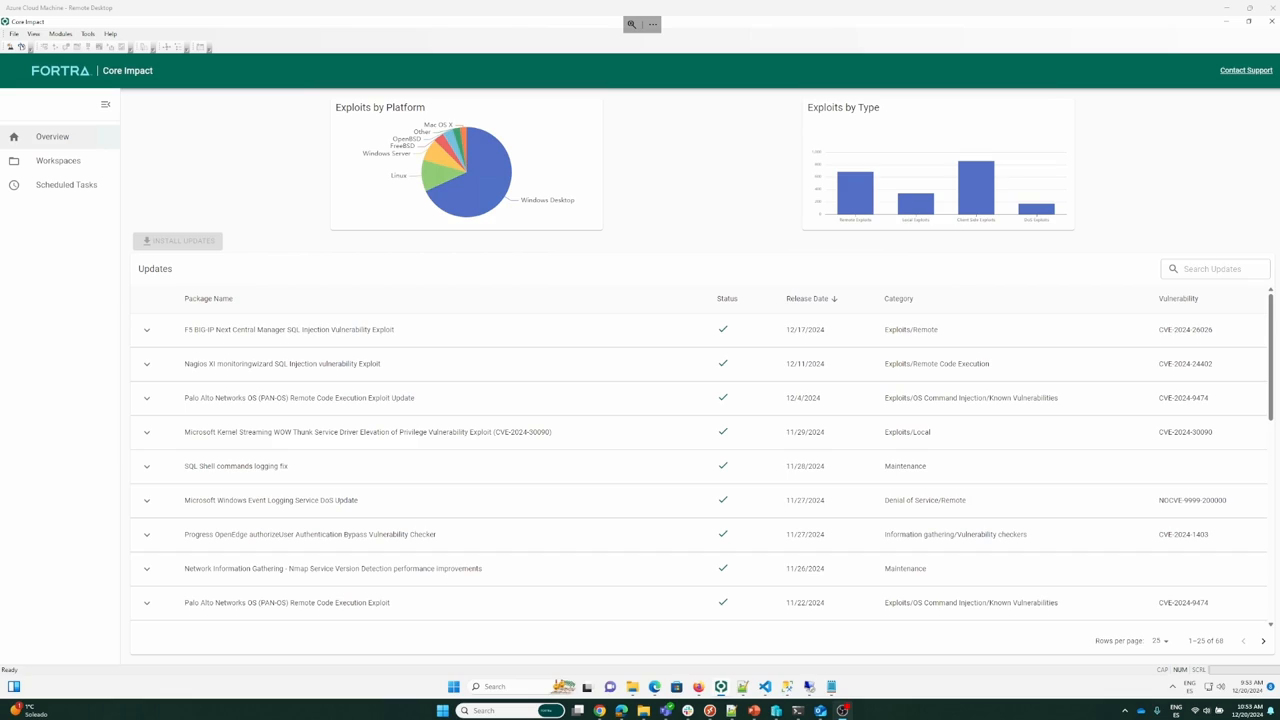Open Microsoft Store on the remote taskbar

pos(676,686)
